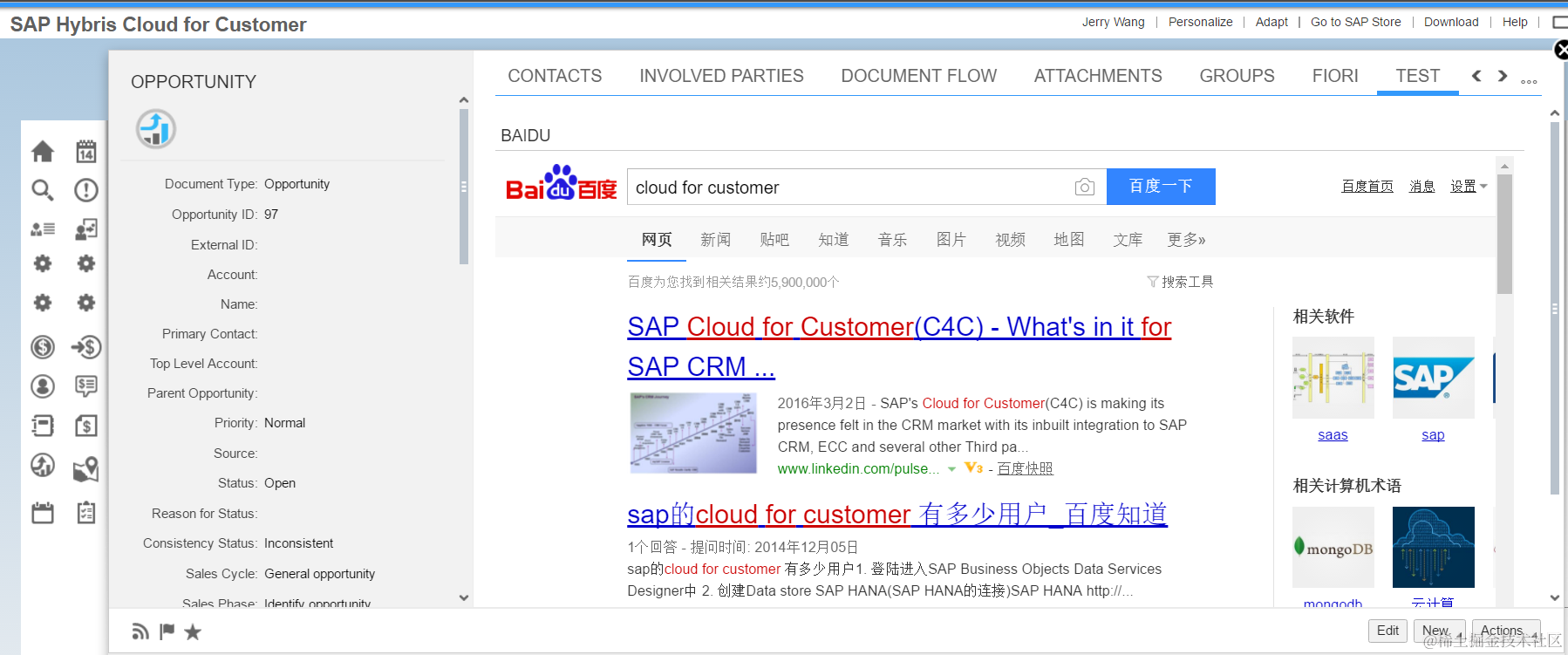The width and height of the screenshot is (1568, 655).
Task: Click the flag icon in footer
Action: tap(167, 631)
